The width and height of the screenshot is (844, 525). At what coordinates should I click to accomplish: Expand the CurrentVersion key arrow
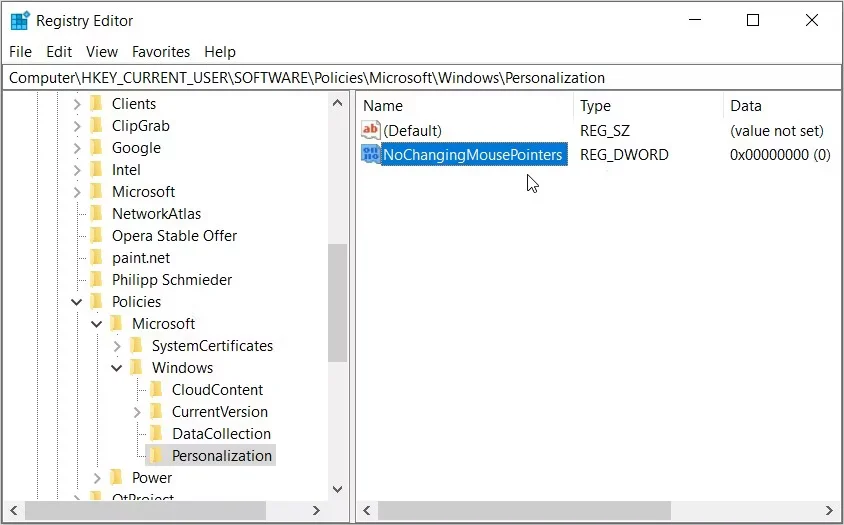[137, 412]
